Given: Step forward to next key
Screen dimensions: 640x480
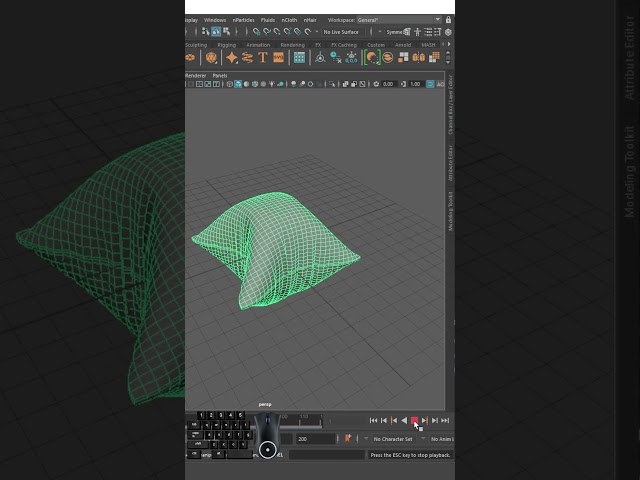Looking at the screenshot, I should pyautogui.click(x=424, y=420).
